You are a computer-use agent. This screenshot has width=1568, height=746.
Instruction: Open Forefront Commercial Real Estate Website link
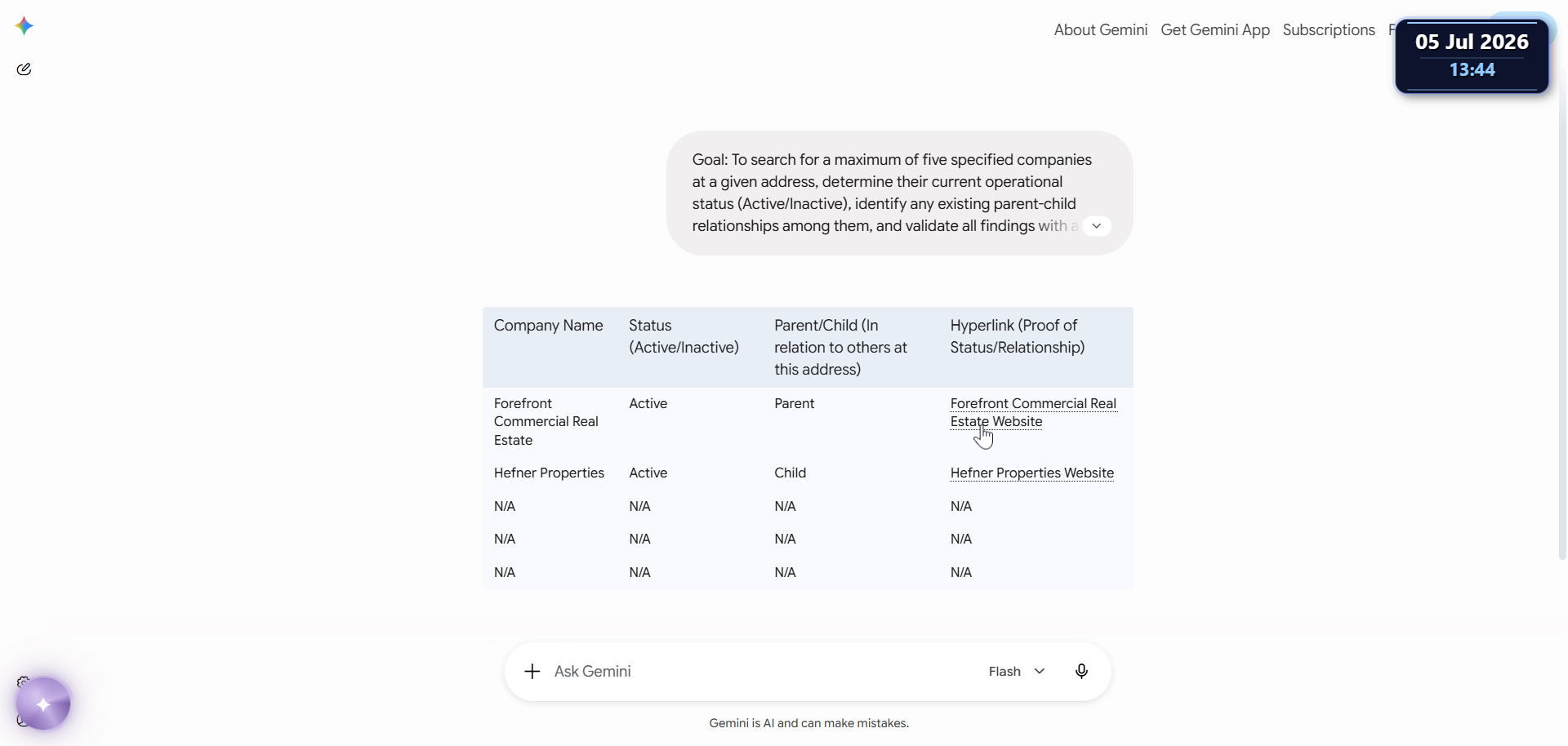pos(1033,413)
